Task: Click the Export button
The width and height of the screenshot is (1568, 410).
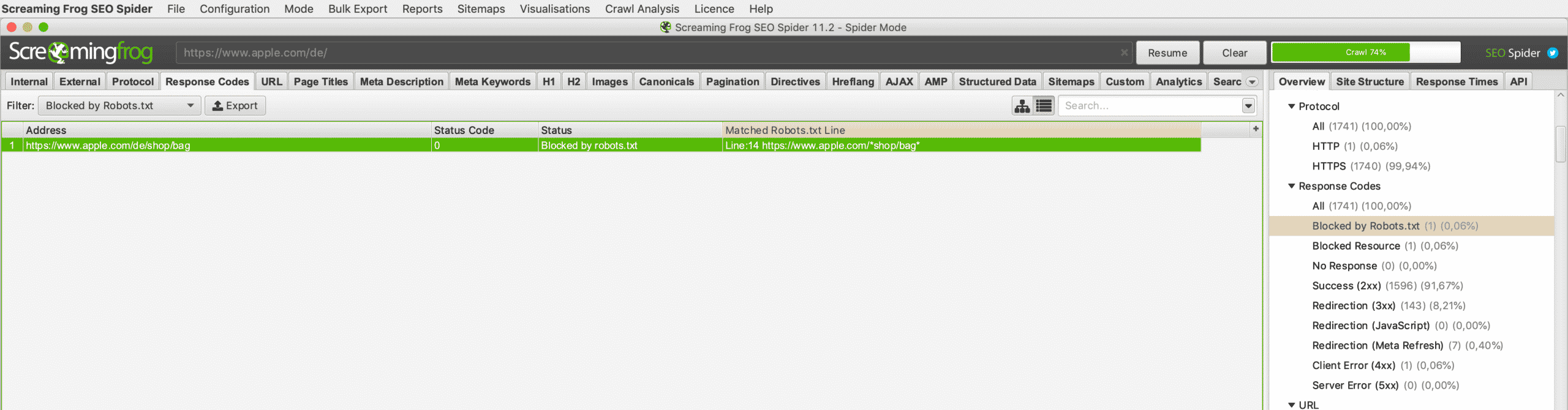Action: pos(235,106)
